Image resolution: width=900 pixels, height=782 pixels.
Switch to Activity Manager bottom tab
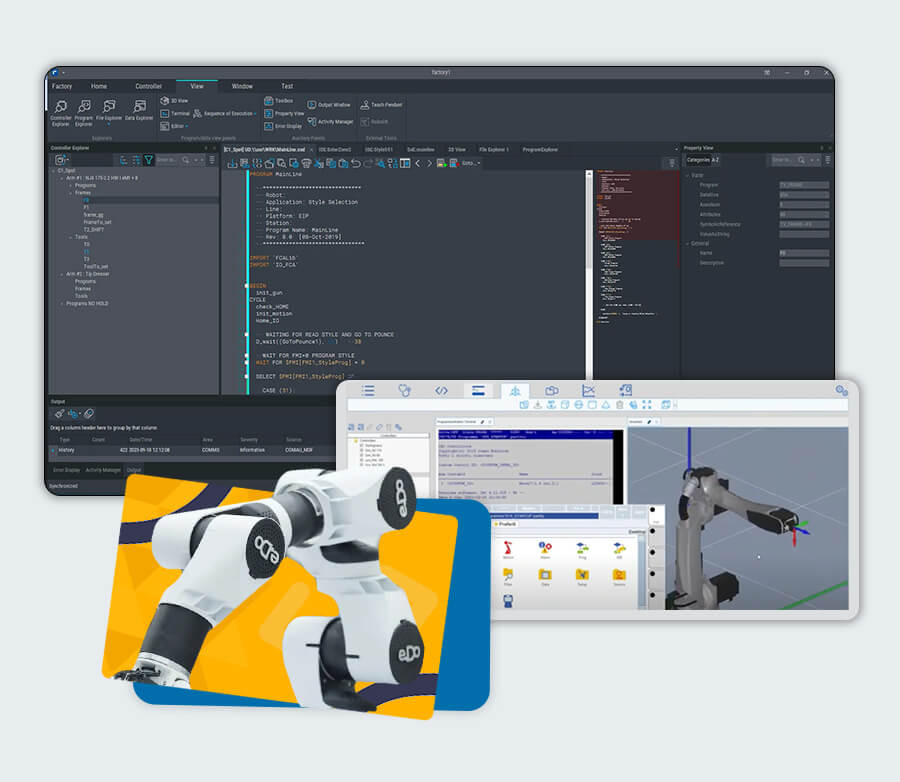[x=103, y=469]
